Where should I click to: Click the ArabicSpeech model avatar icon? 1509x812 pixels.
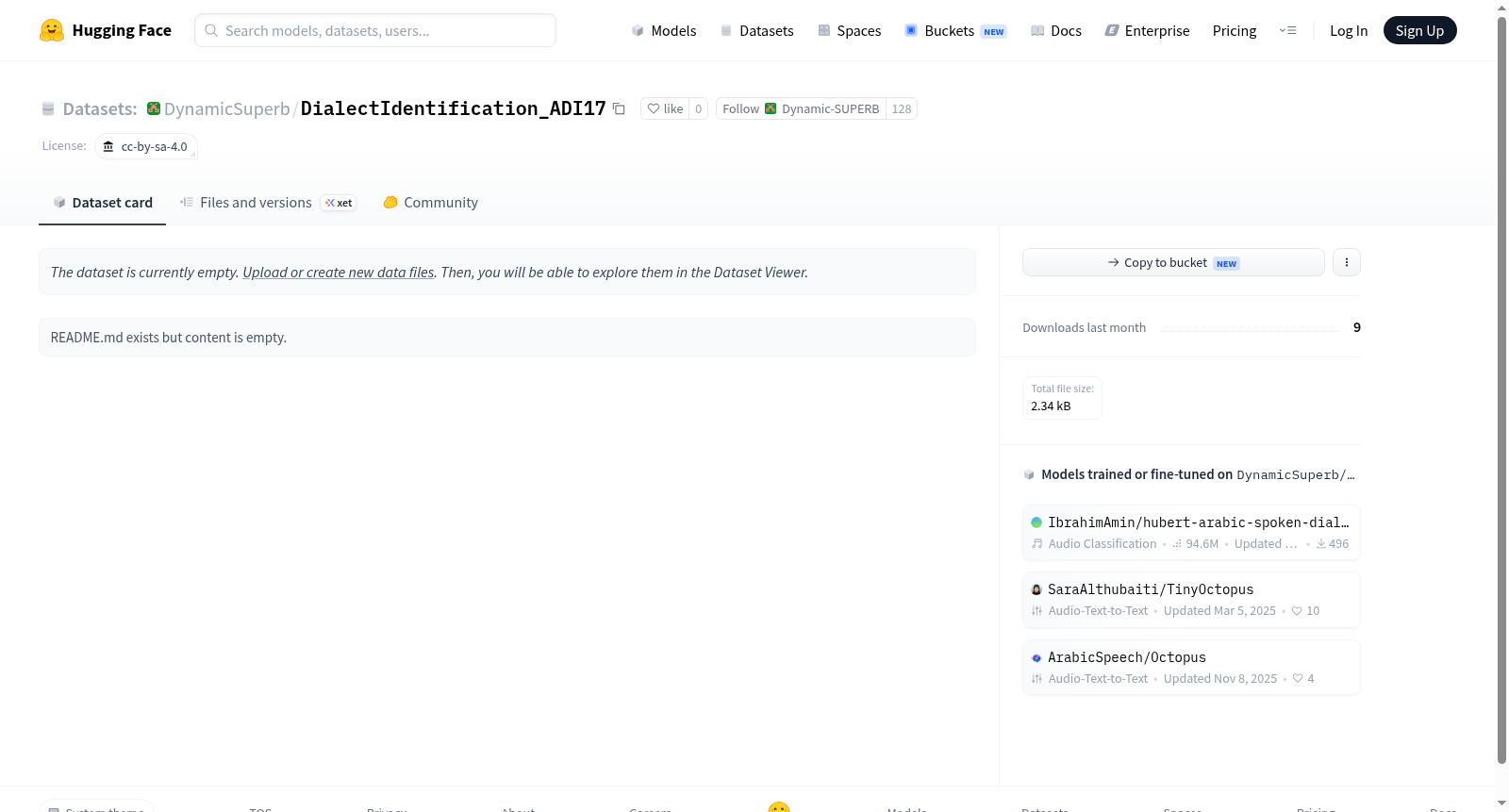point(1036,657)
